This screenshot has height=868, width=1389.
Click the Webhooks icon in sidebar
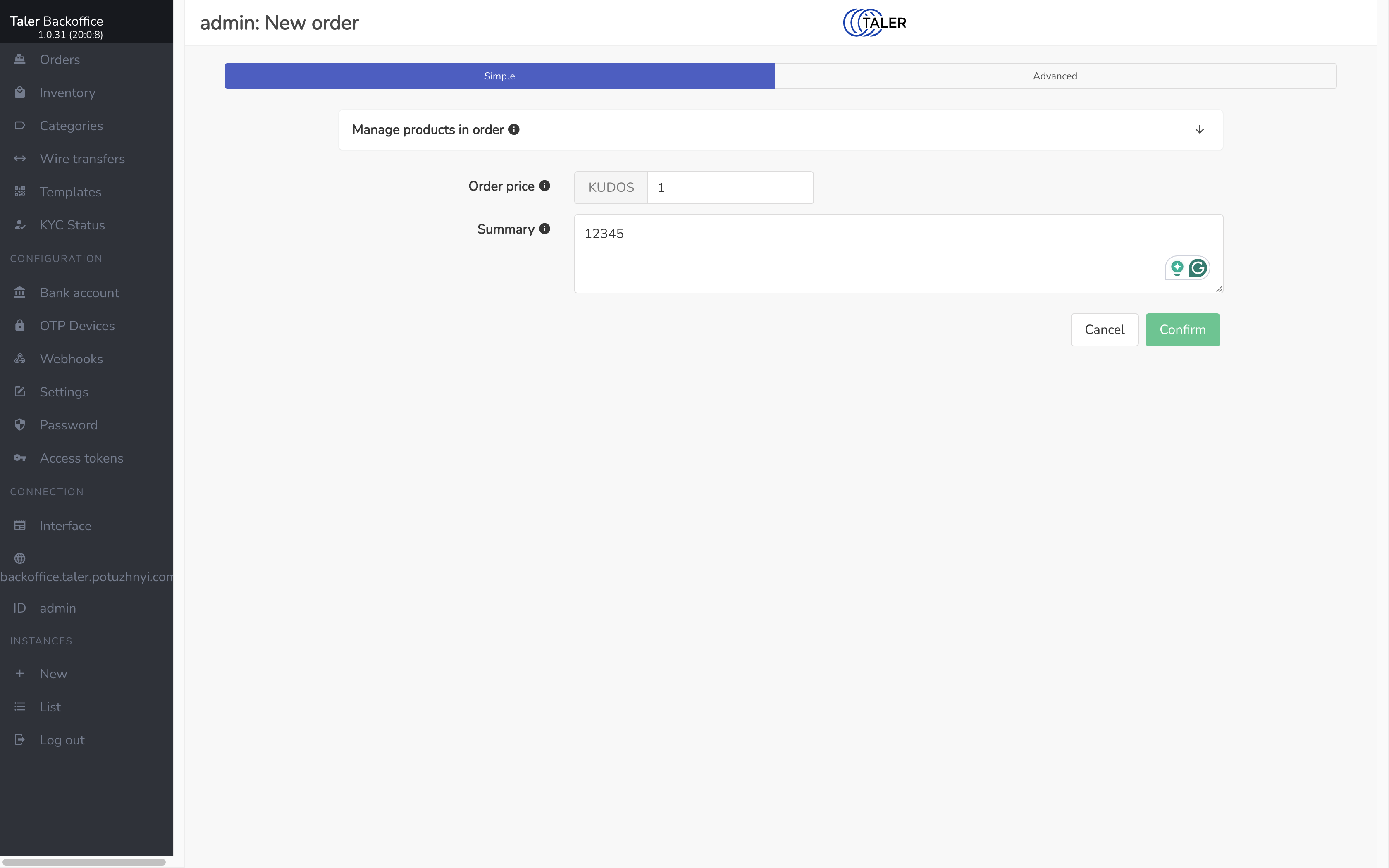click(20, 359)
